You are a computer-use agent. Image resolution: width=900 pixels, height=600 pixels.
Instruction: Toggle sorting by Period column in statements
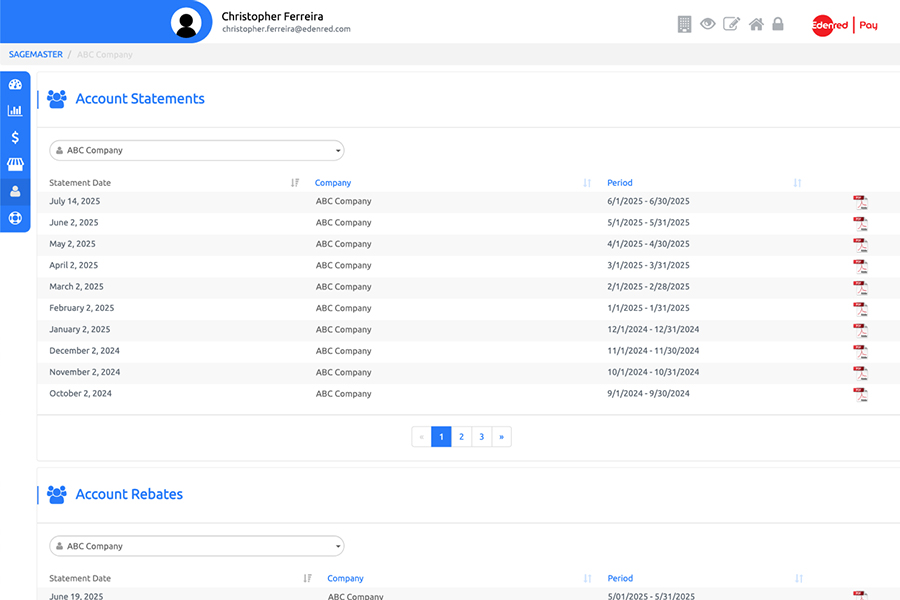[x=797, y=183]
